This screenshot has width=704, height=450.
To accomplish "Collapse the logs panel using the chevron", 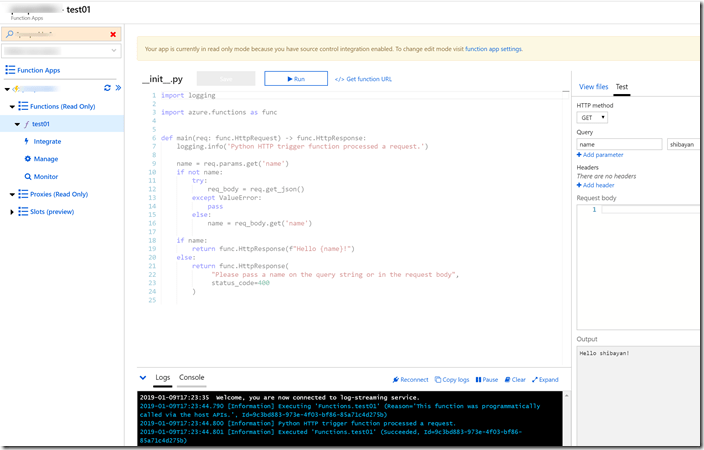I will [x=143, y=378].
